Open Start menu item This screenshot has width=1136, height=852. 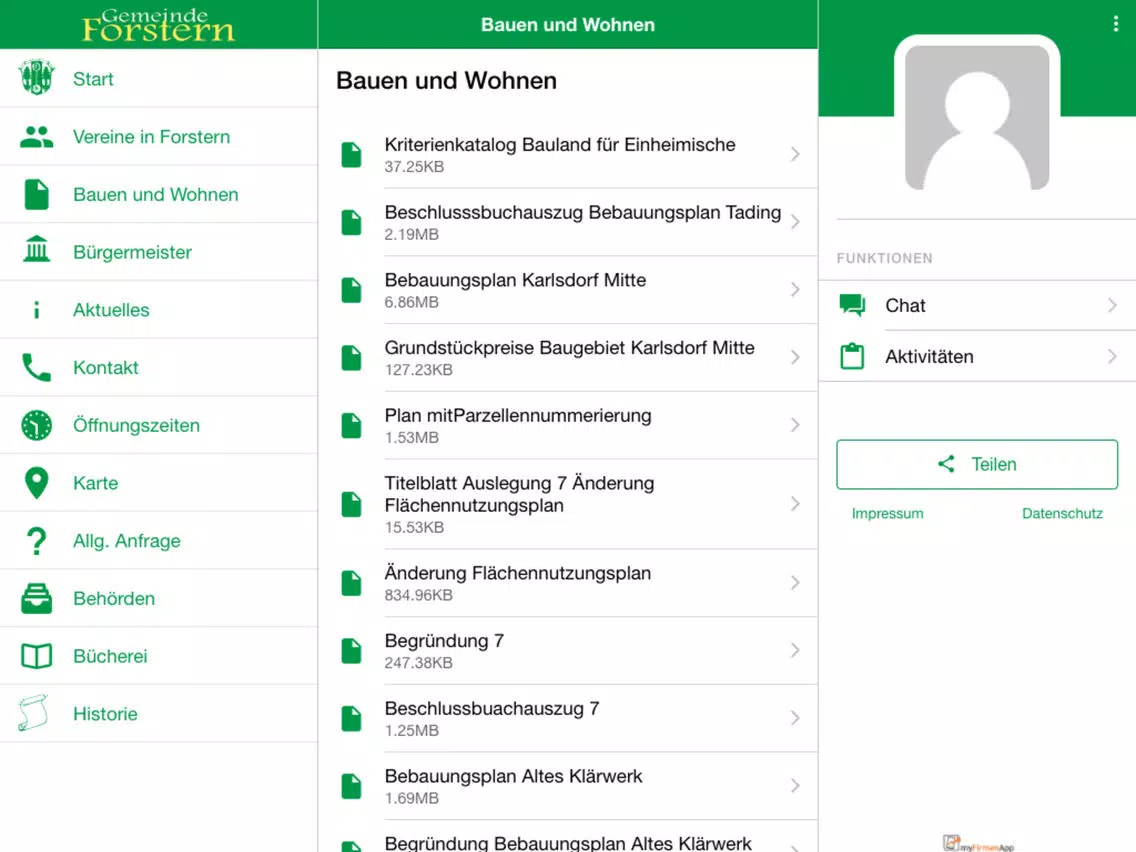159,78
